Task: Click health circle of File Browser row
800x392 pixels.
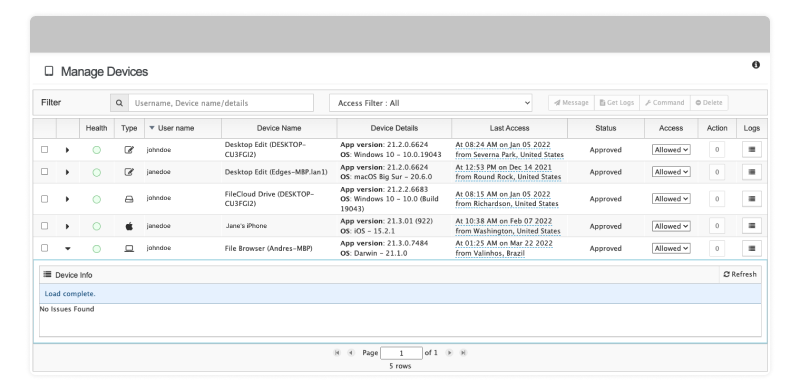Action: [x=96, y=249]
